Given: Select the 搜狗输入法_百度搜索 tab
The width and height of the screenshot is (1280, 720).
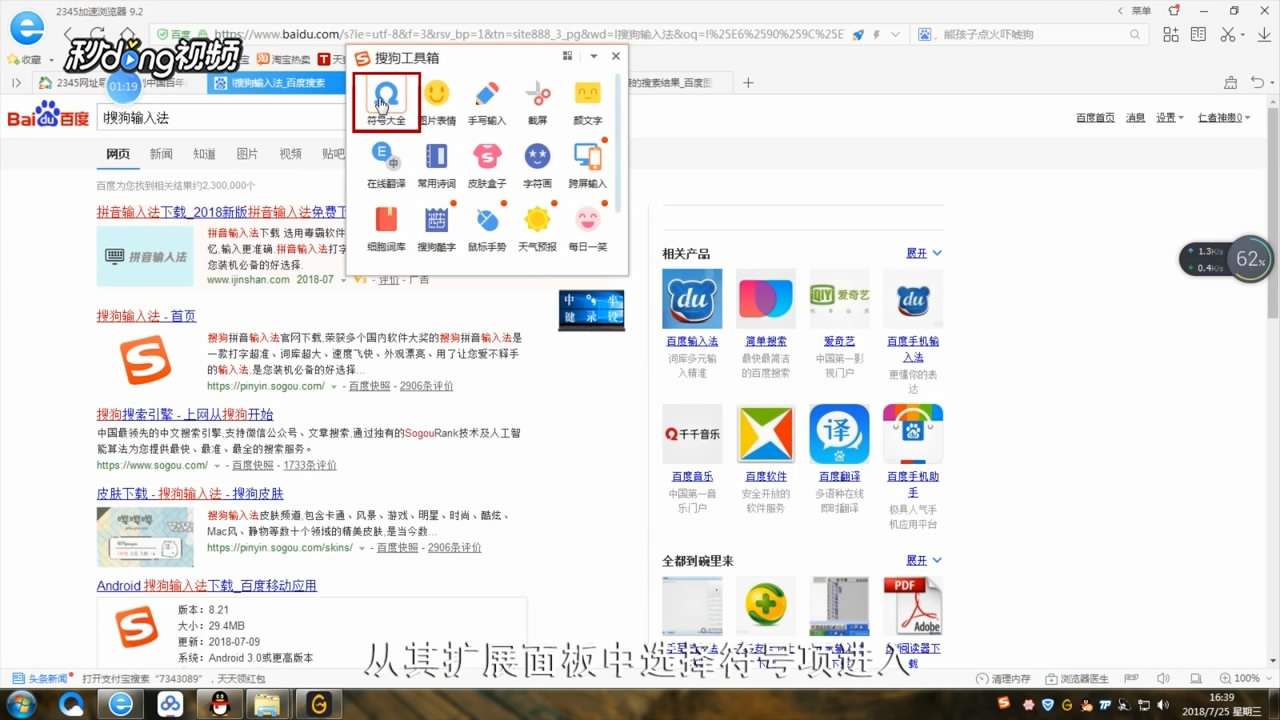Looking at the screenshot, I should (x=278, y=83).
